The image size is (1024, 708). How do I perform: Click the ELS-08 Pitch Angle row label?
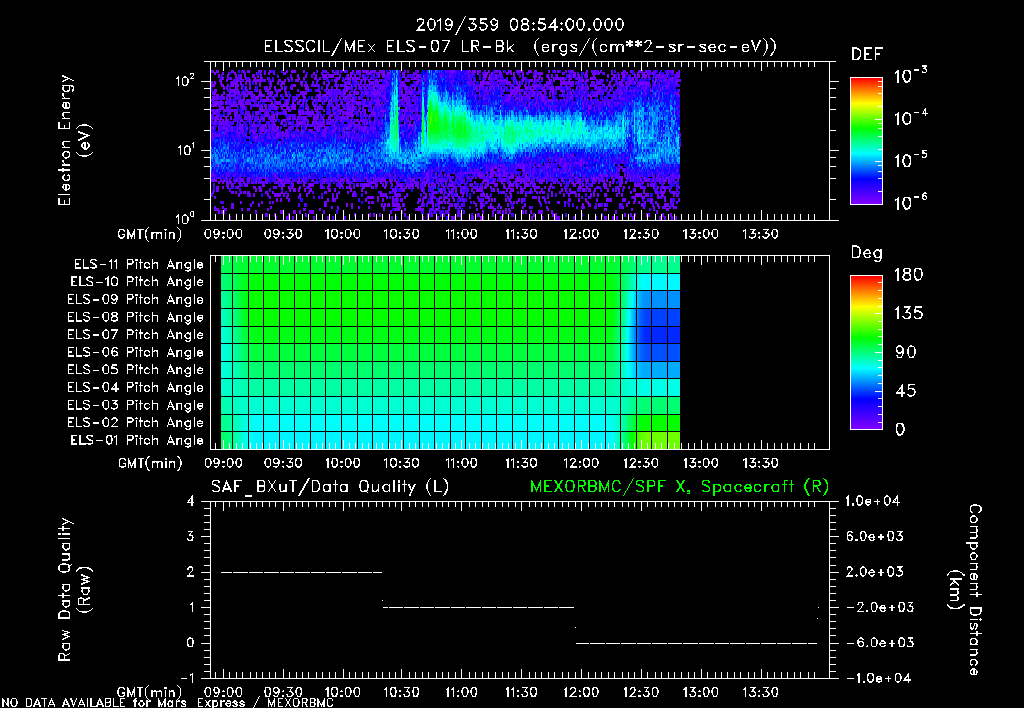point(136,317)
